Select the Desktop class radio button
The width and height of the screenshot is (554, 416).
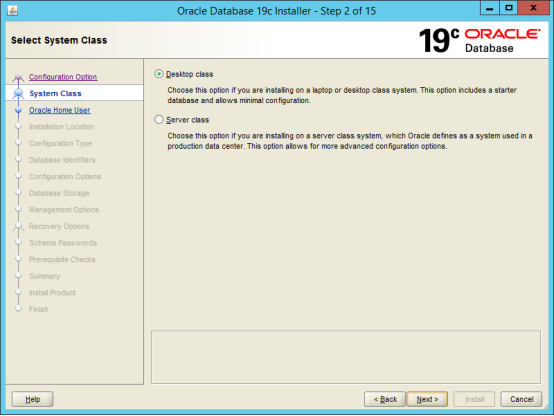click(159, 74)
